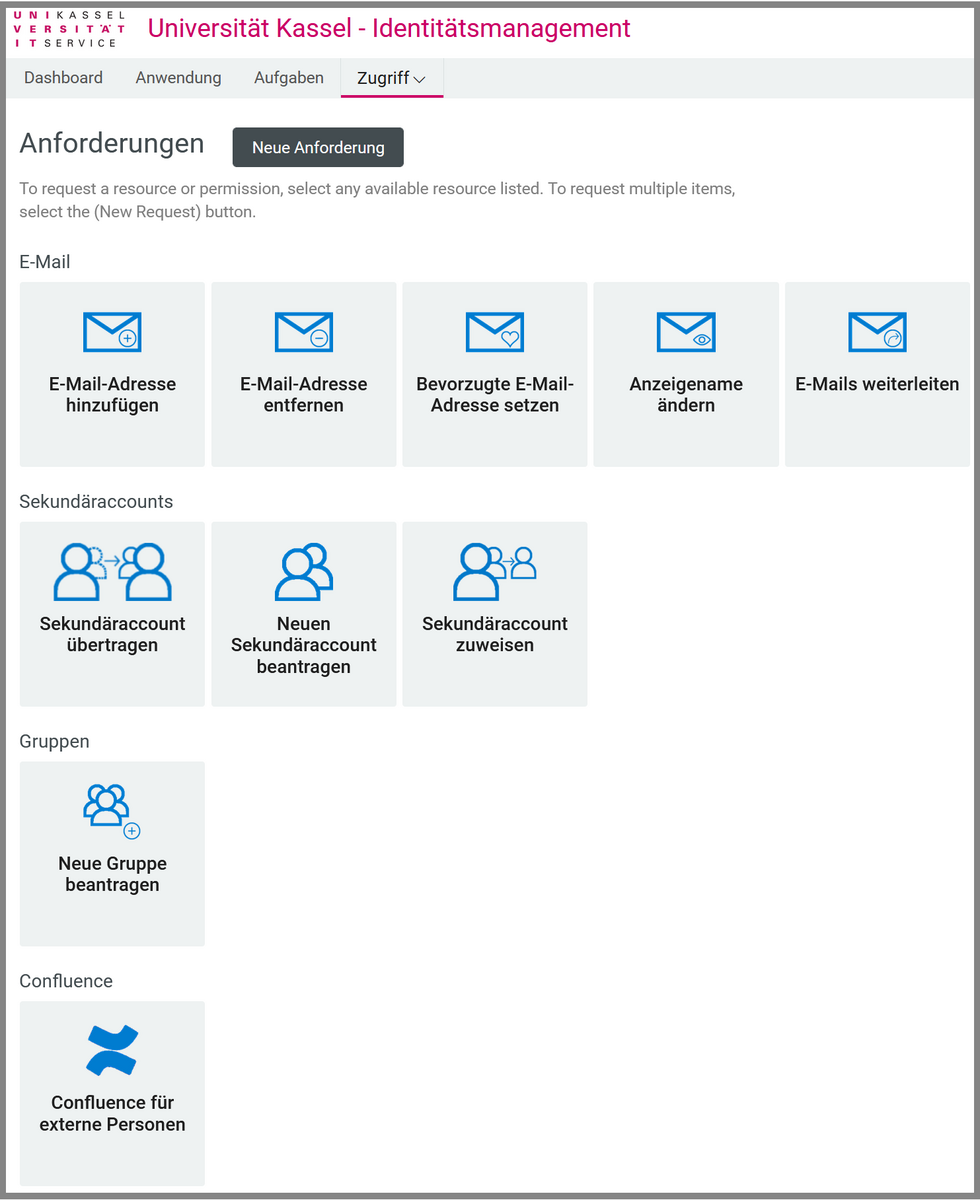Choose the Bevorzugte E-Mail-Adresse setzen text
980x1200 pixels.
[x=495, y=395]
